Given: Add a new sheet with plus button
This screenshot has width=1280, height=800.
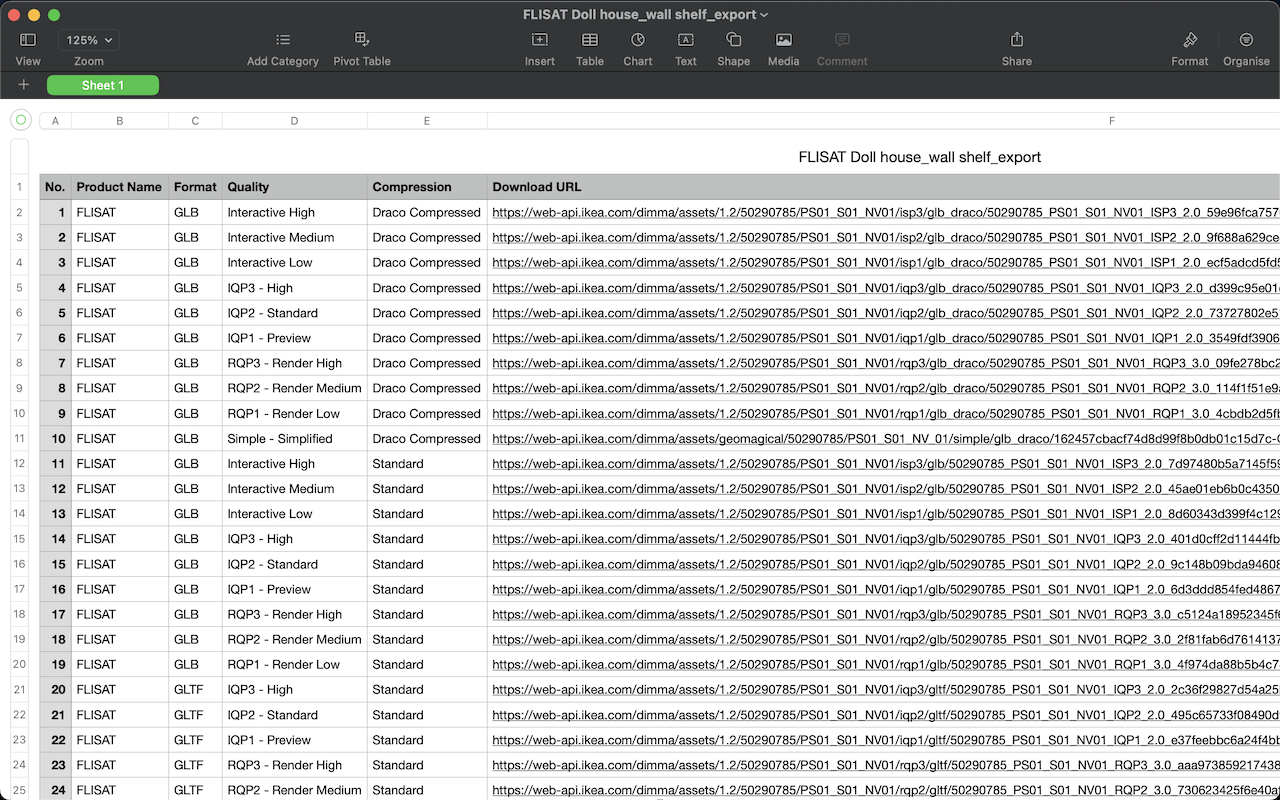Looking at the screenshot, I should (24, 85).
